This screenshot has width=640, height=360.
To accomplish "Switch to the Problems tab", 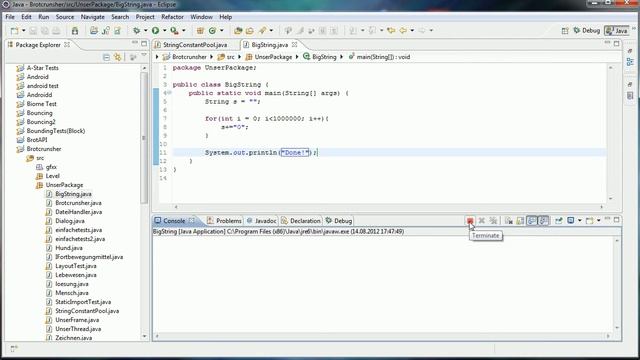I will [x=224, y=220].
